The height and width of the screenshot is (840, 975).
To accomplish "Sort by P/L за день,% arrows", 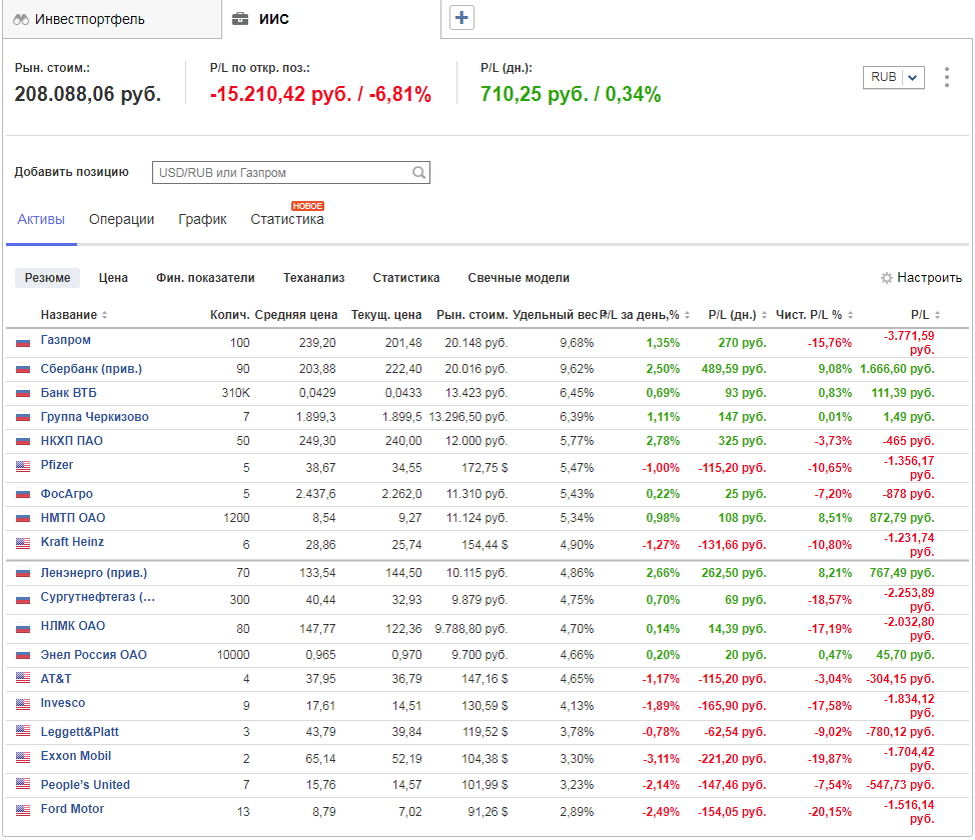I will point(687,315).
